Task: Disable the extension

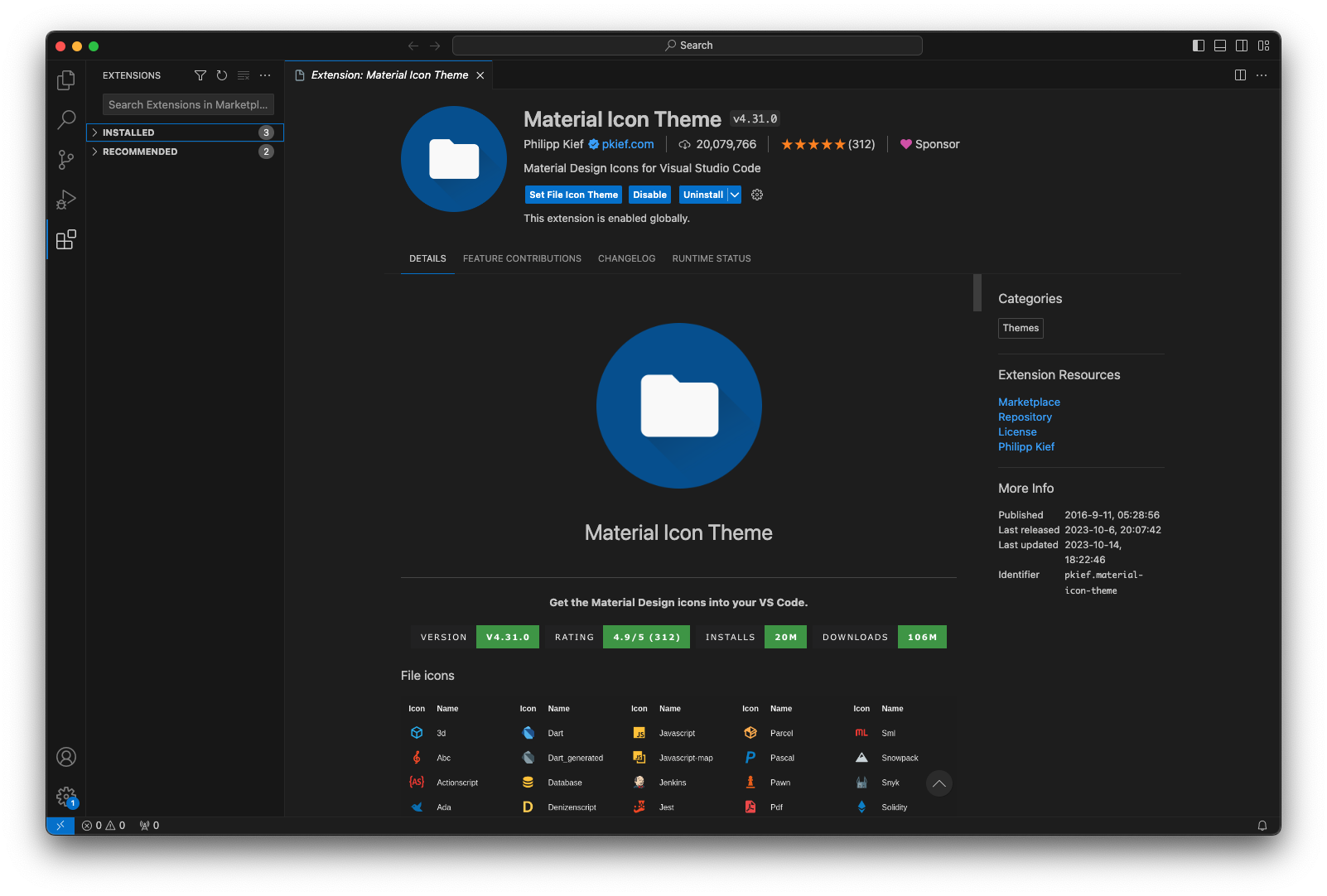Action: (649, 195)
